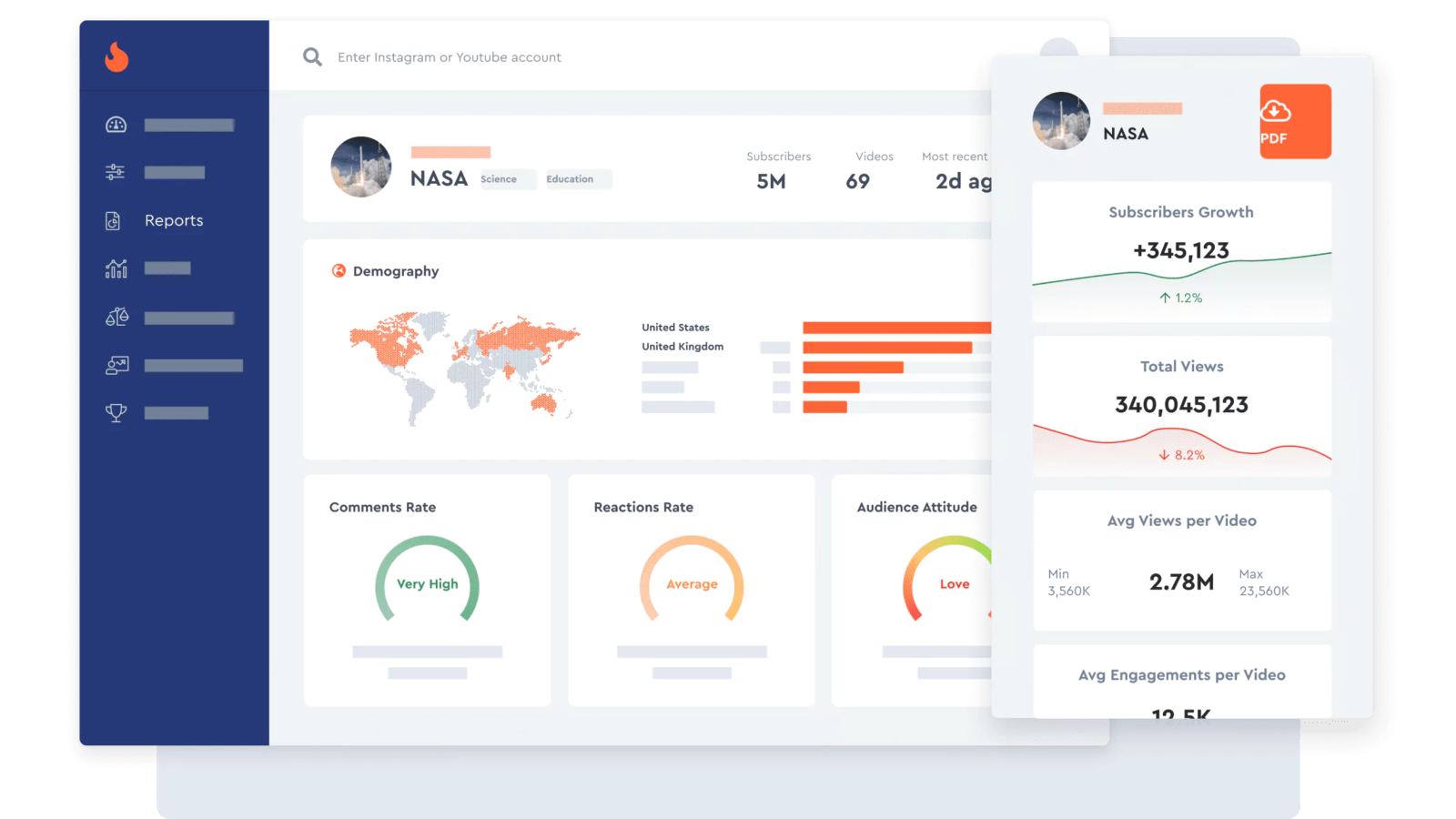Click the Max 23,560K value

tap(1264, 591)
